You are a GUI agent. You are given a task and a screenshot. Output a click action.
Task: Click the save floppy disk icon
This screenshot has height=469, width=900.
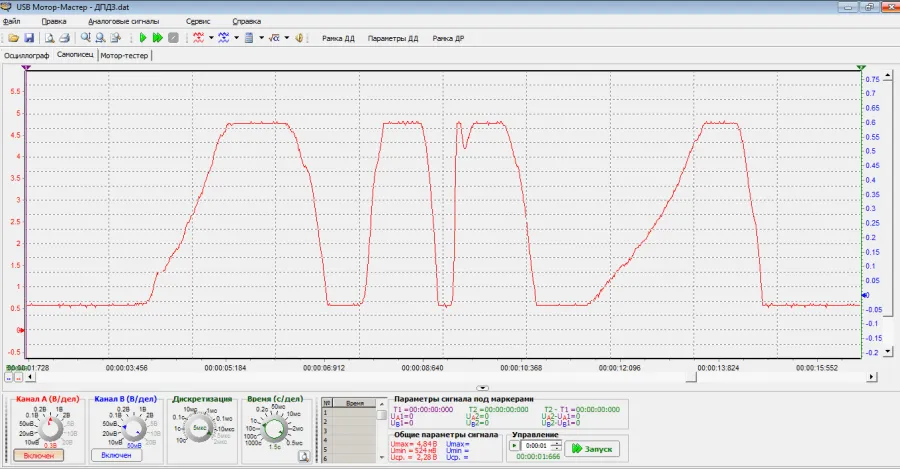(29, 38)
